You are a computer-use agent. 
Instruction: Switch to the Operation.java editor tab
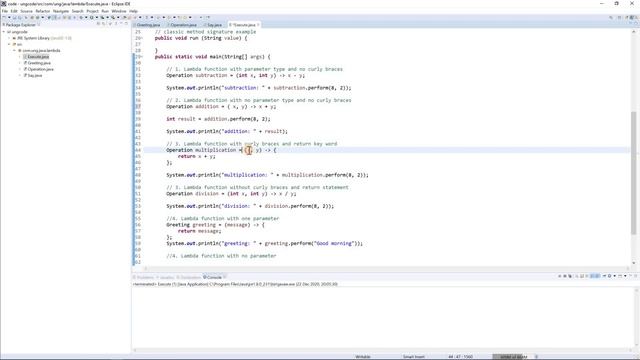[x=183, y=25]
